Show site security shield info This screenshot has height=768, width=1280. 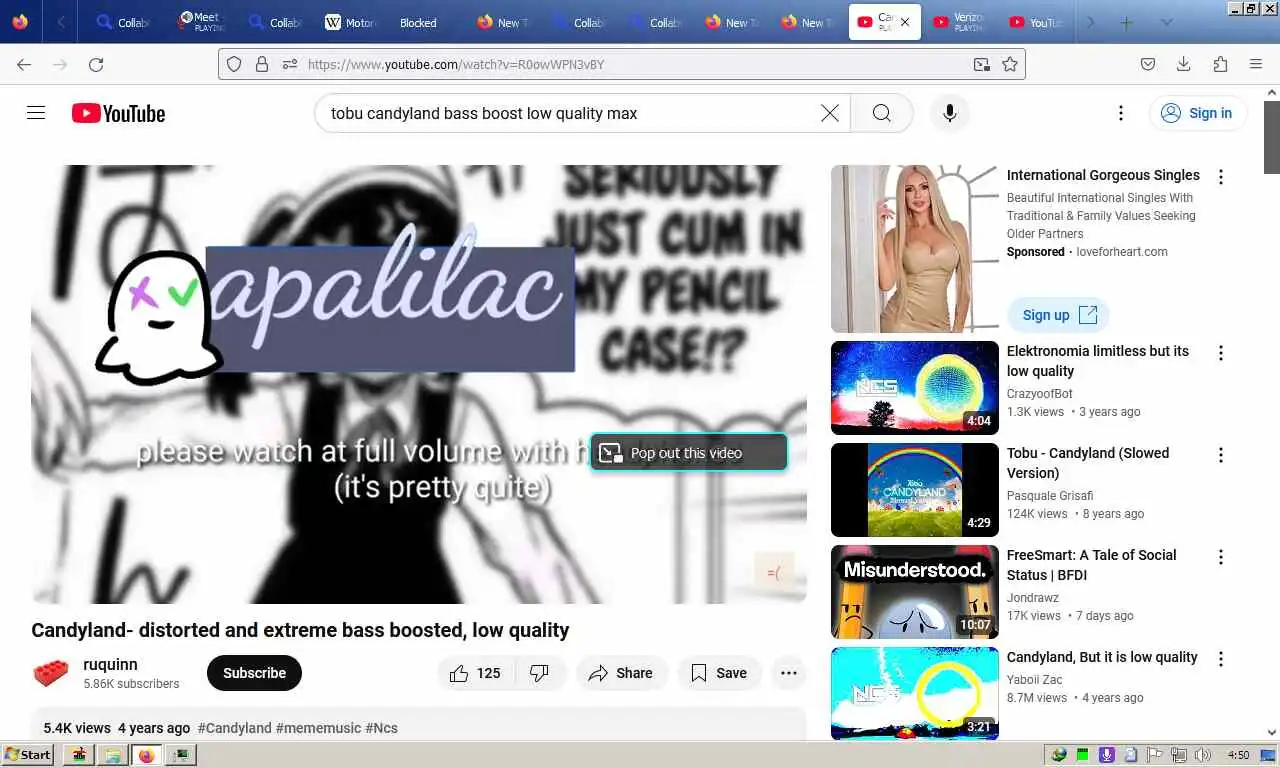[x=234, y=64]
